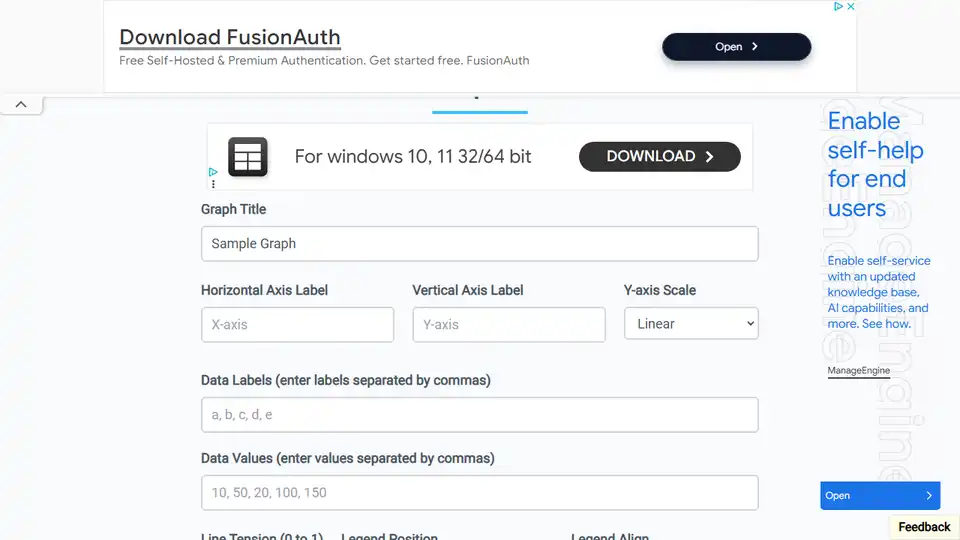Image resolution: width=960 pixels, height=540 pixels.
Task: Open the Feedback tab at bottom right
Action: [924, 527]
